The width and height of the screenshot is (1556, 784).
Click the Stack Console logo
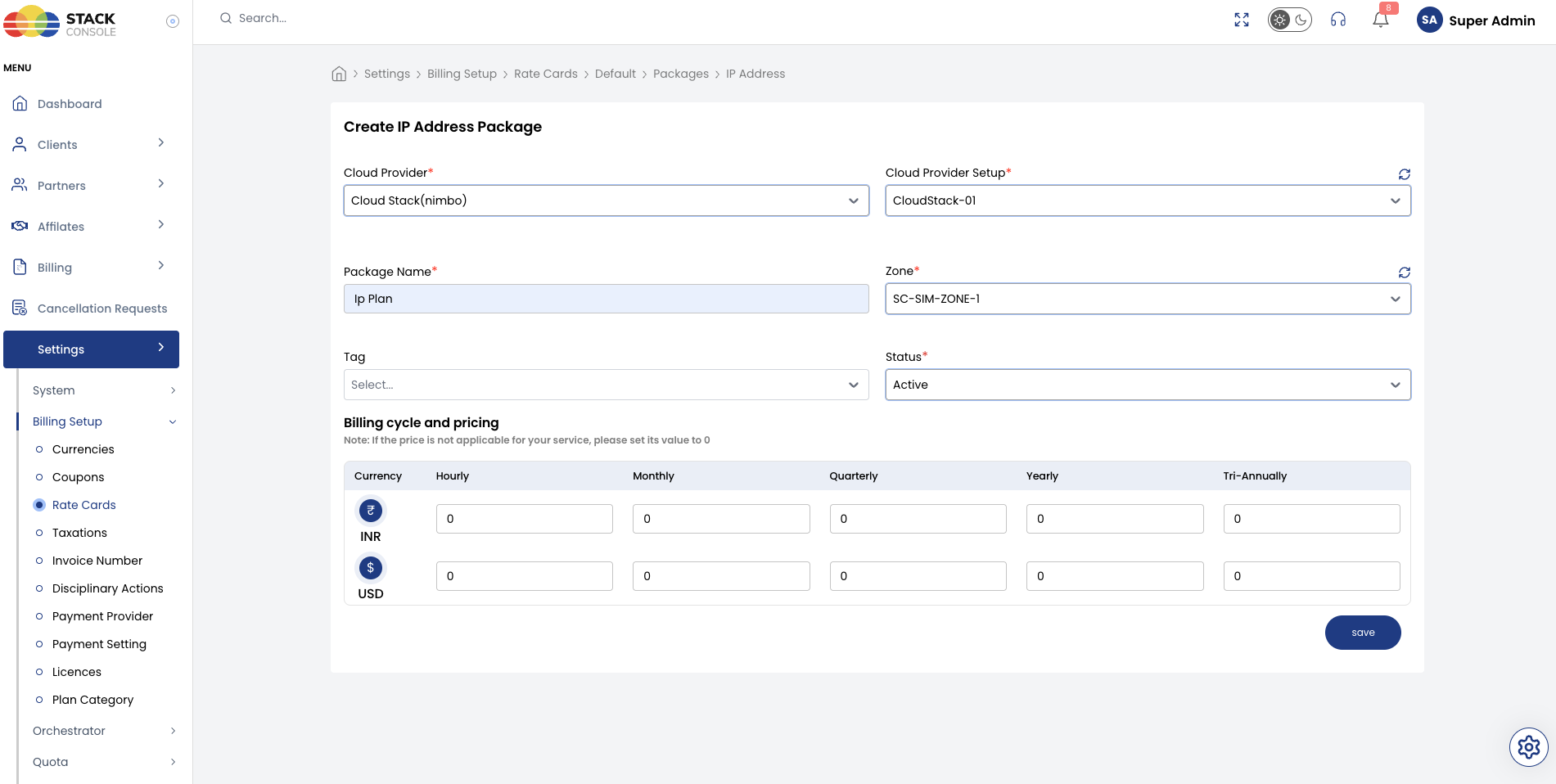[x=60, y=22]
